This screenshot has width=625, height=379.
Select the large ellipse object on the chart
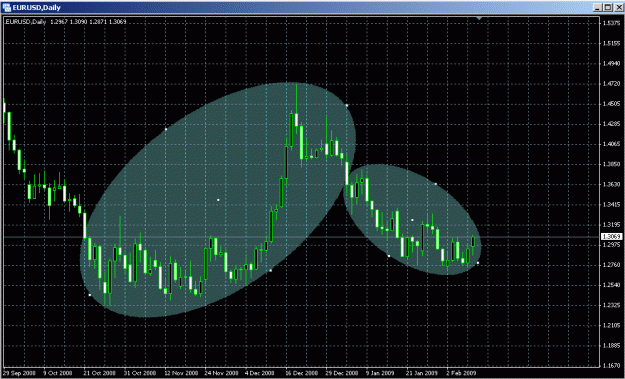pos(218,200)
